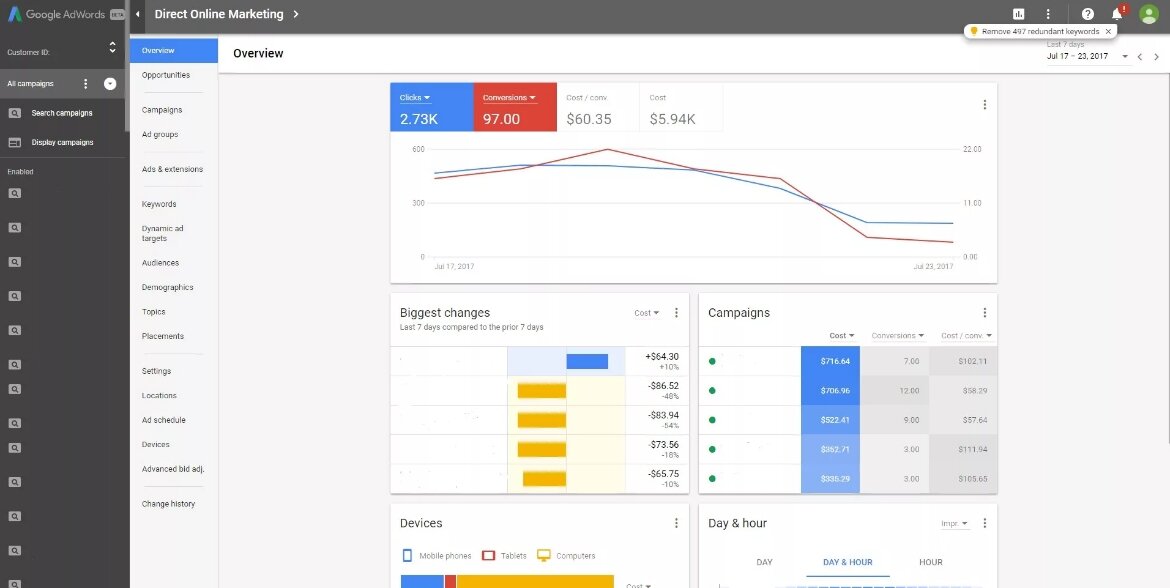Image resolution: width=1170 pixels, height=588 pixels.
Task: Open the Placements page
Action: coord(163,337)
